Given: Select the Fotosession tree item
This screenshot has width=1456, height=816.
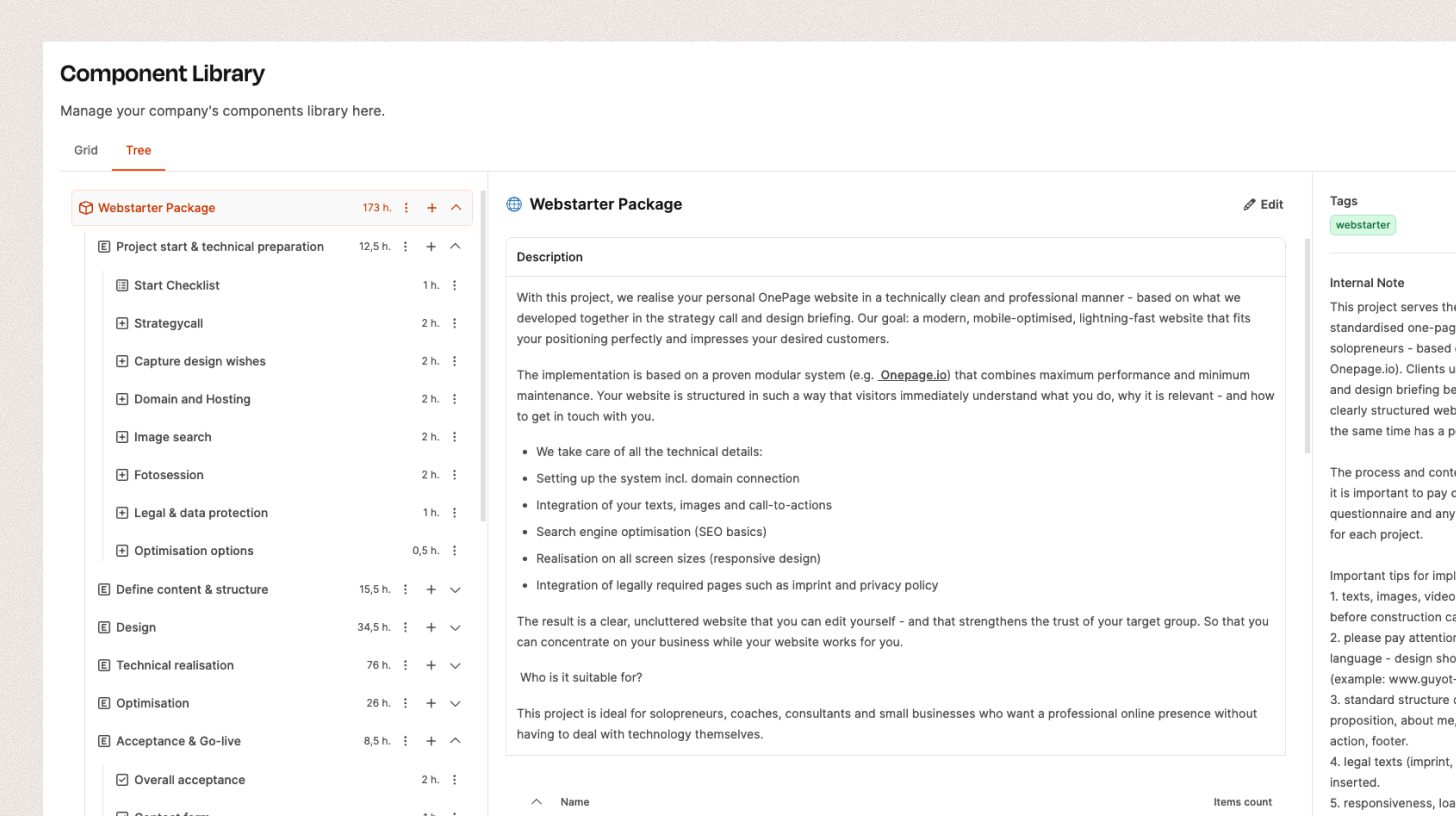Looking at the screenshot, I should [168, 475].
